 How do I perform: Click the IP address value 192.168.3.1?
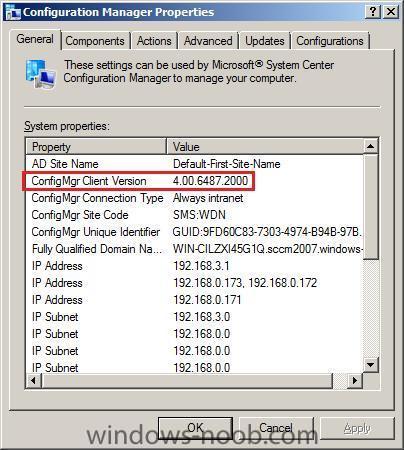[x=201, y=266]
